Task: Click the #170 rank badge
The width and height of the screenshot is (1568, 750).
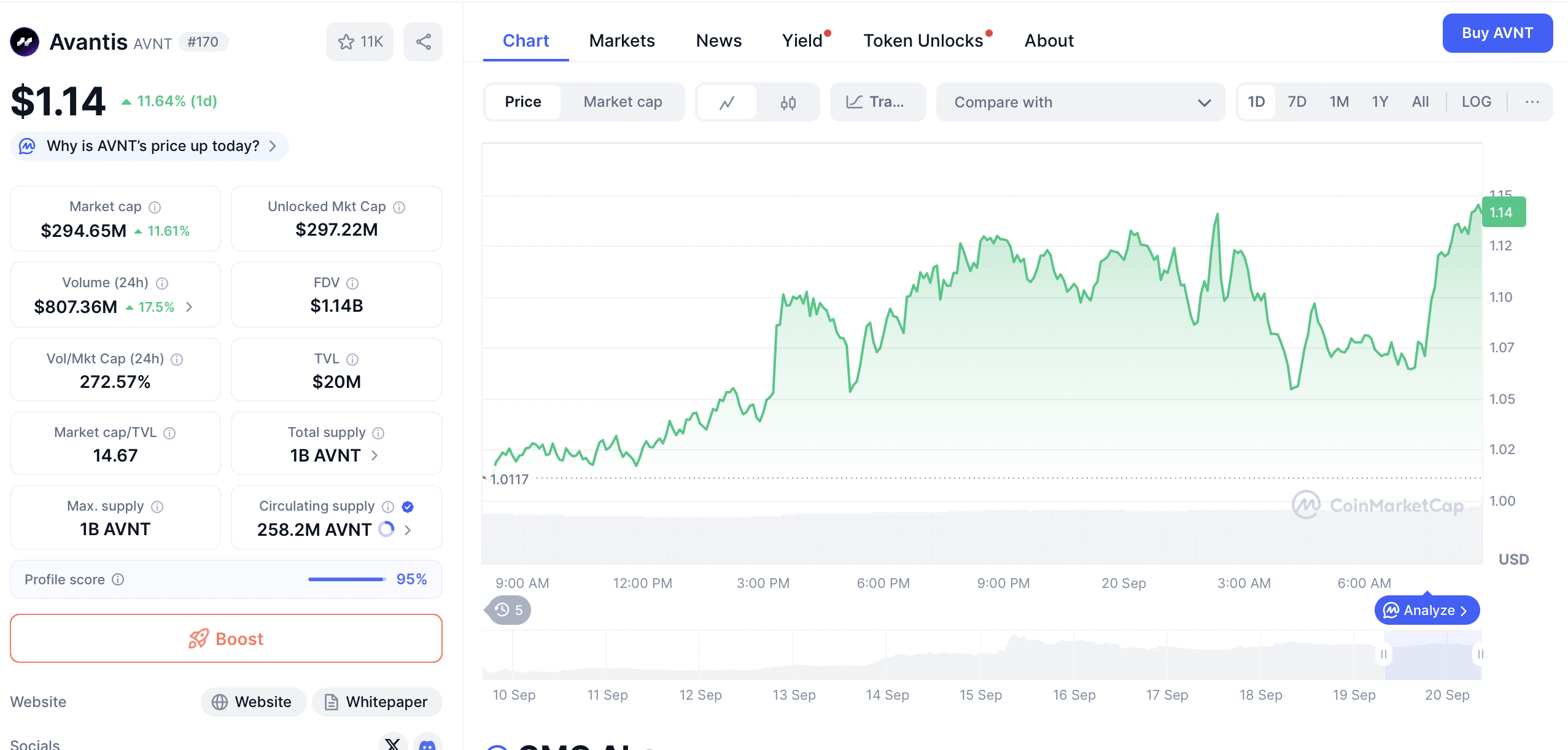Action: click(203, 42)
